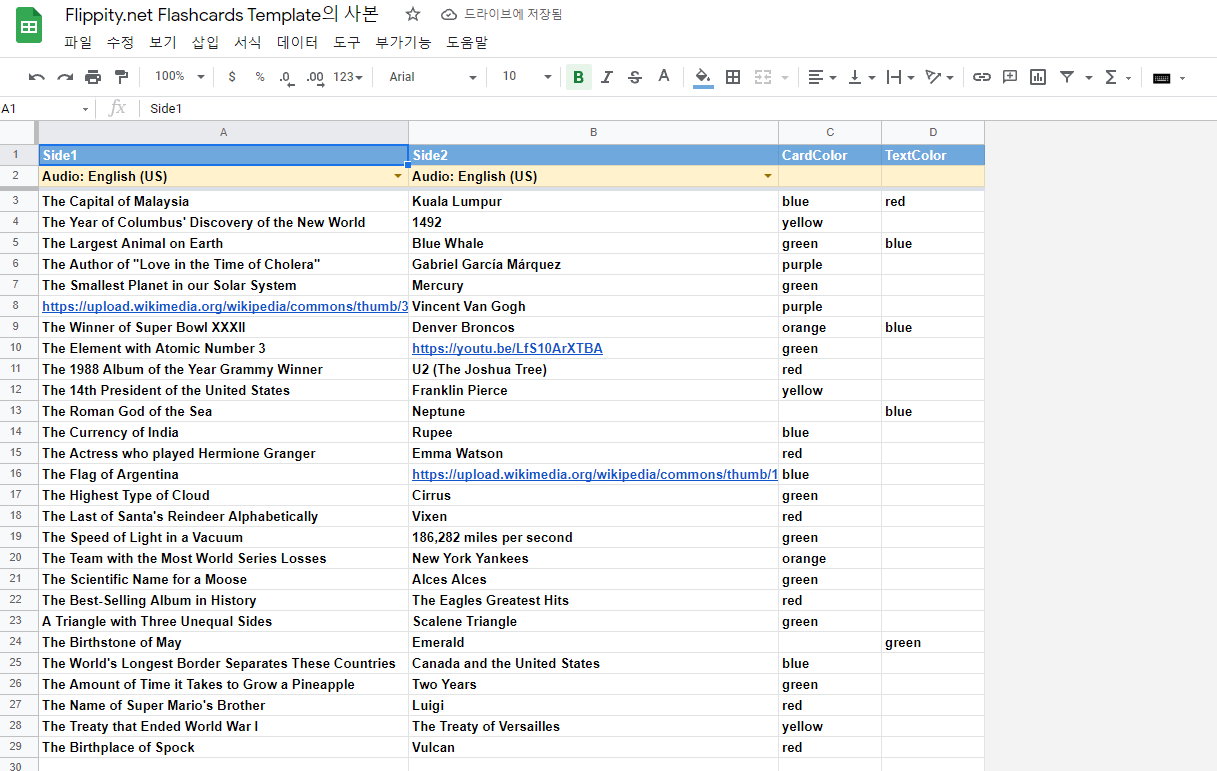Toggle Italic formatting
This screenshot has height=771, width=1217.
(x=606, y=77)
